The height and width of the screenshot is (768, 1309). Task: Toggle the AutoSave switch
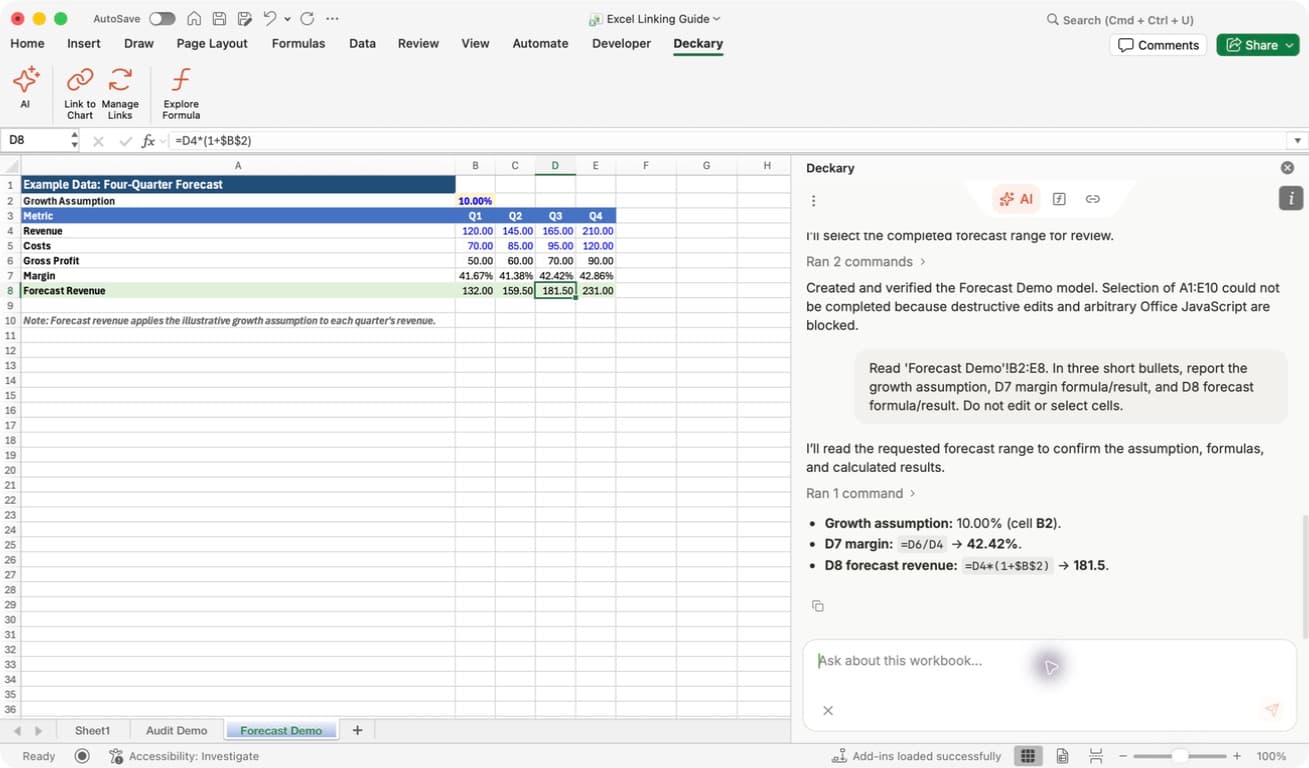(x=162, y=19)
